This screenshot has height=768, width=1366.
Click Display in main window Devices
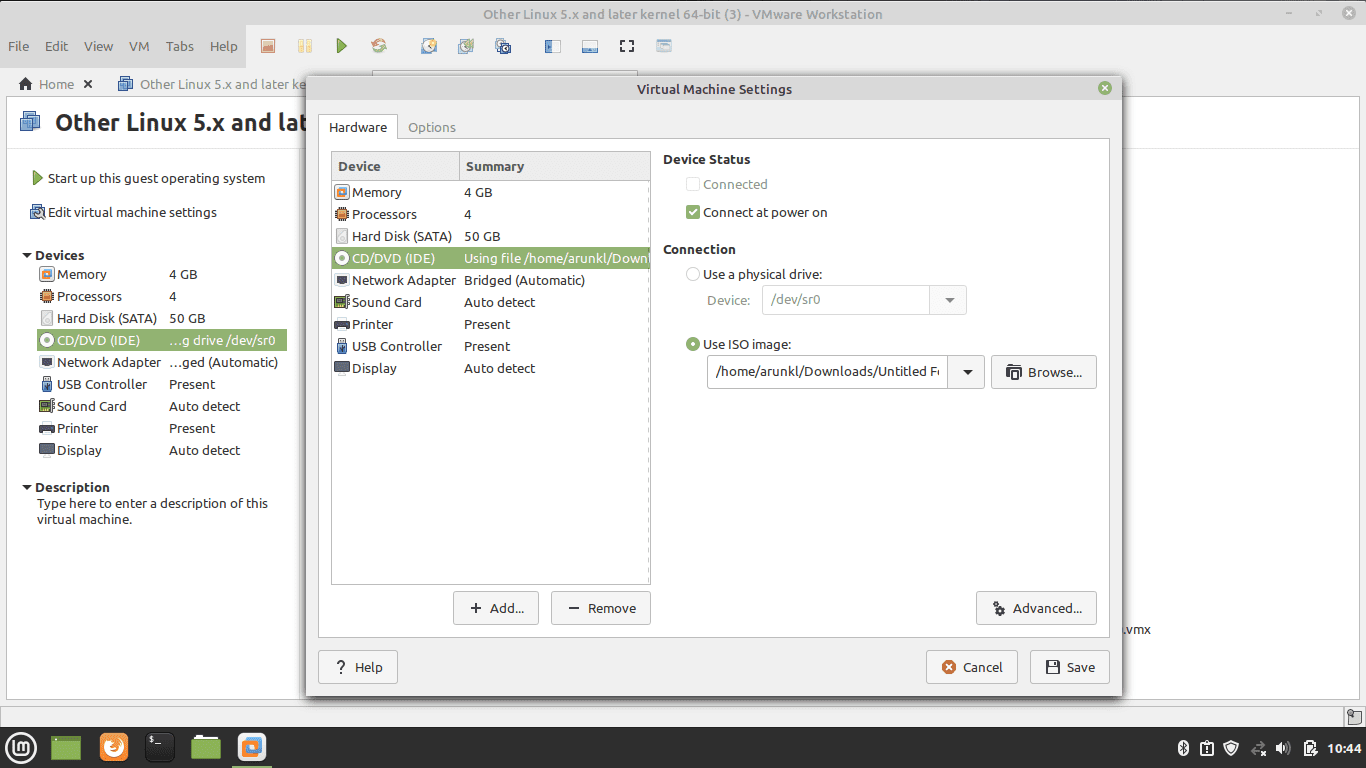[162, 450]
